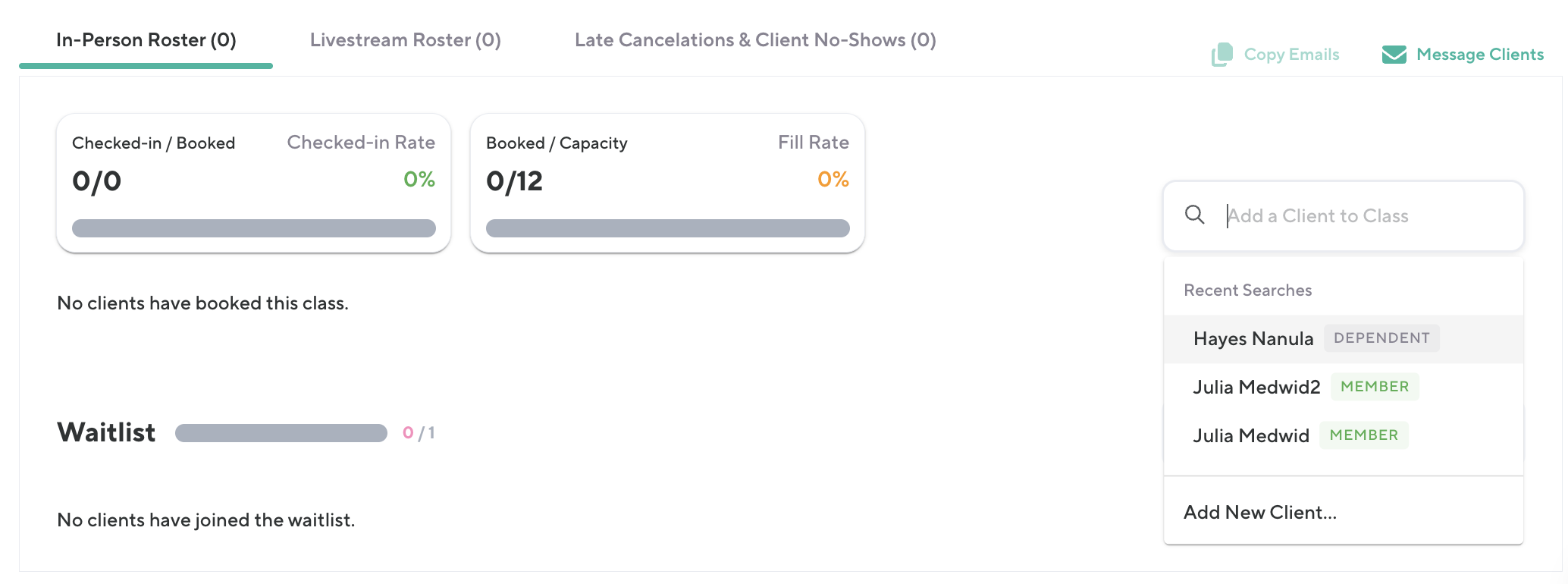
Task: Choose Julia Medwid2 from recent searches
Action: (x=1256, y=388)
